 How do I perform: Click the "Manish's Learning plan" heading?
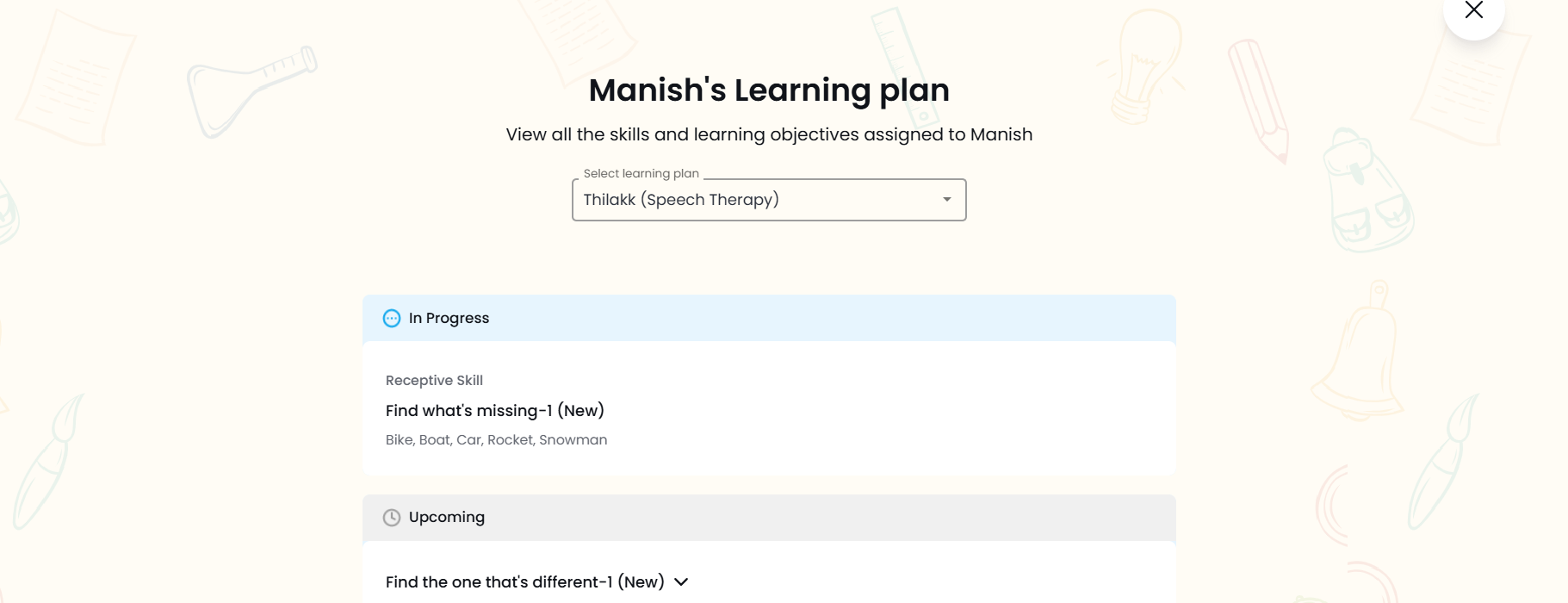pyautogui.click(x=768, y=90)
